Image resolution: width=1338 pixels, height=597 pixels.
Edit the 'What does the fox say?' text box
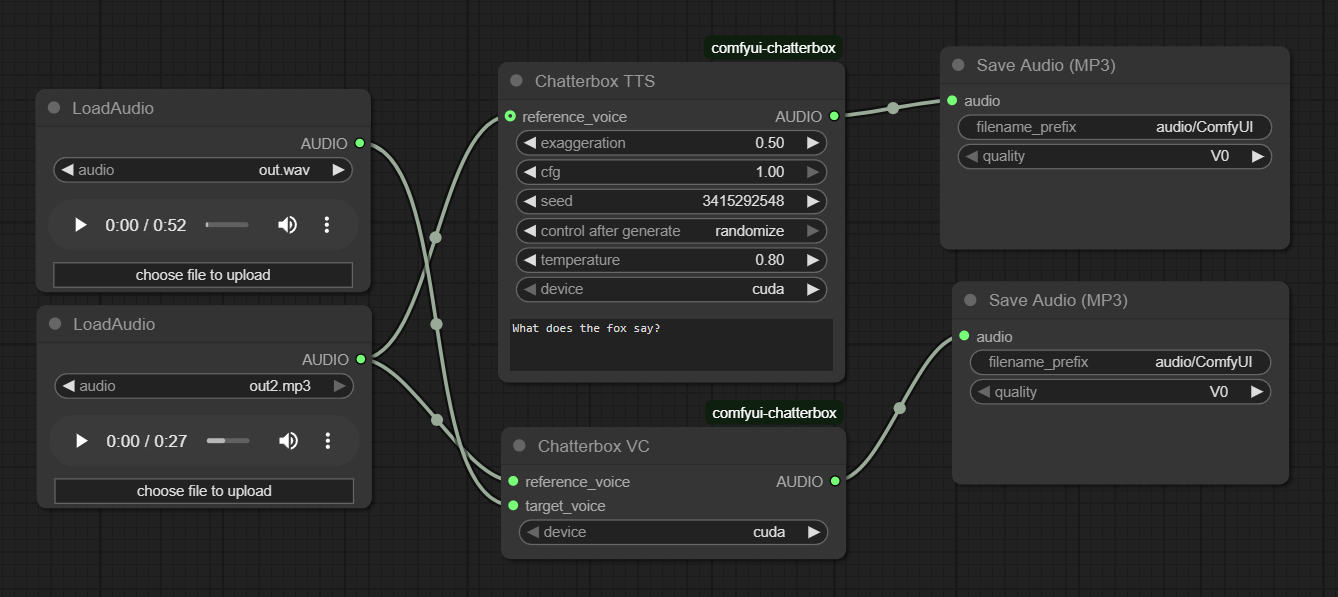(671, 345)
